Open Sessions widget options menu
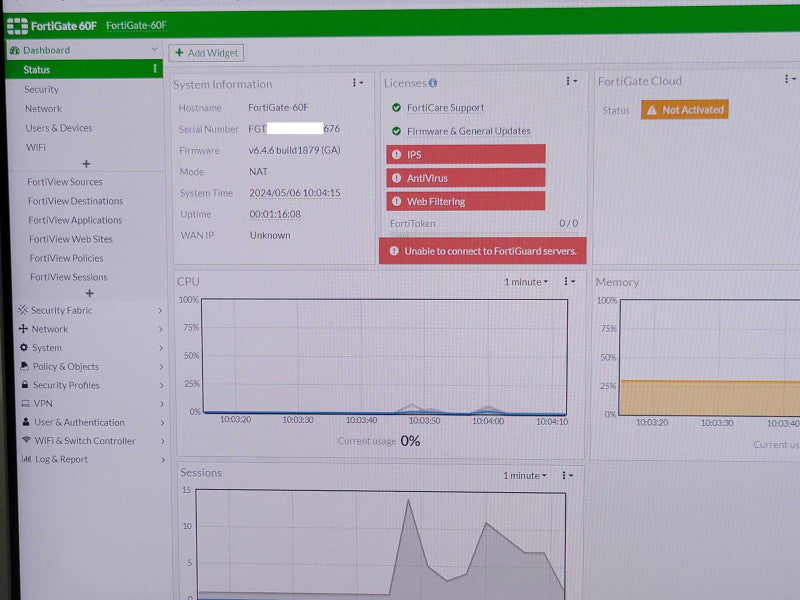The height and width of the screenshot is (600, 800). 567,475
